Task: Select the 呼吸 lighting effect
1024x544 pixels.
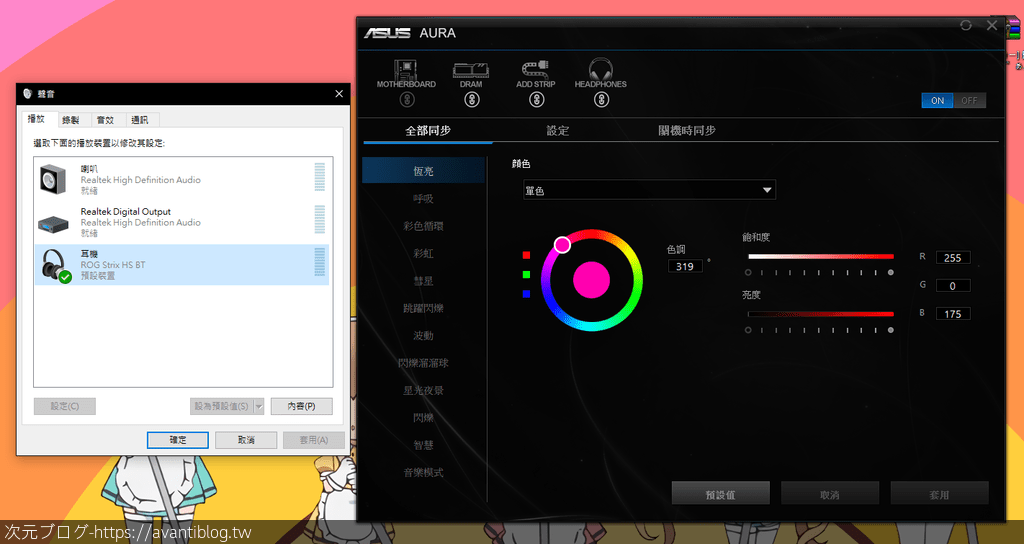Action: pos(423,199)
